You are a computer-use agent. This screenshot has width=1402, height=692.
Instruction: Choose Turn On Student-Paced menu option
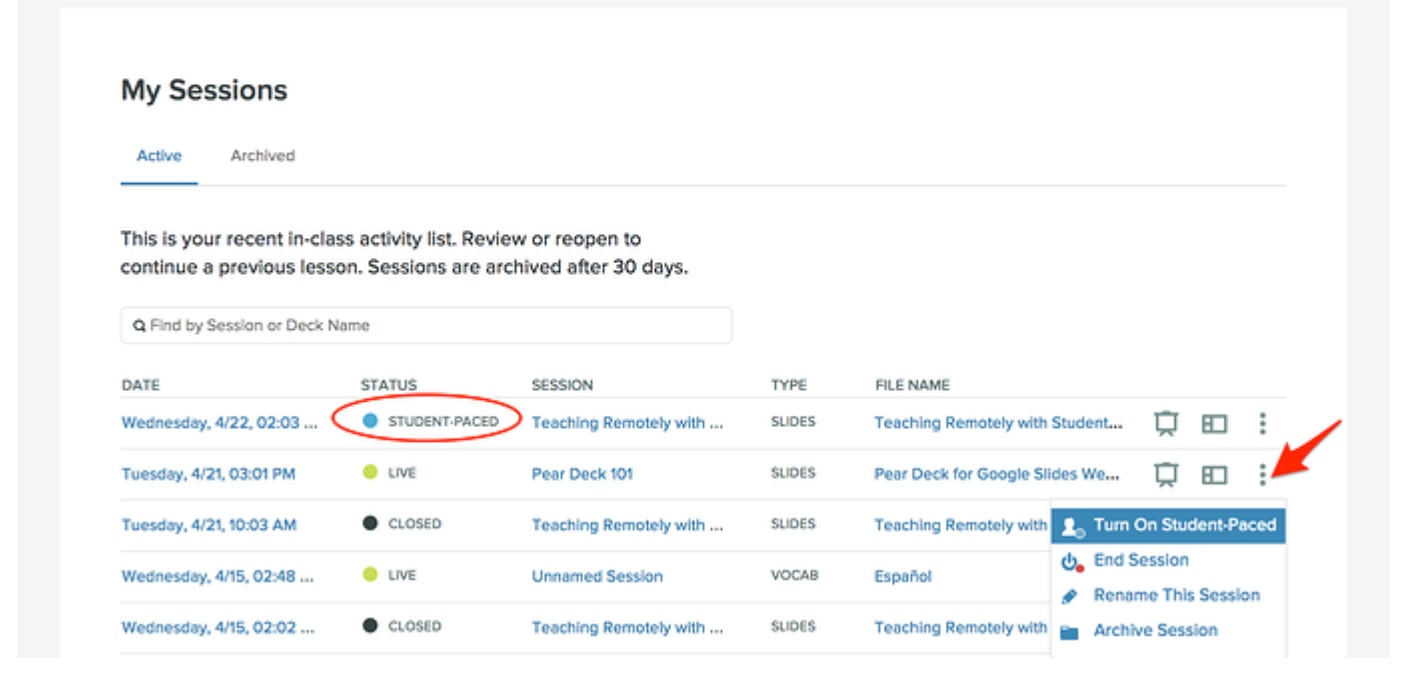click(x=1168, y=525)
